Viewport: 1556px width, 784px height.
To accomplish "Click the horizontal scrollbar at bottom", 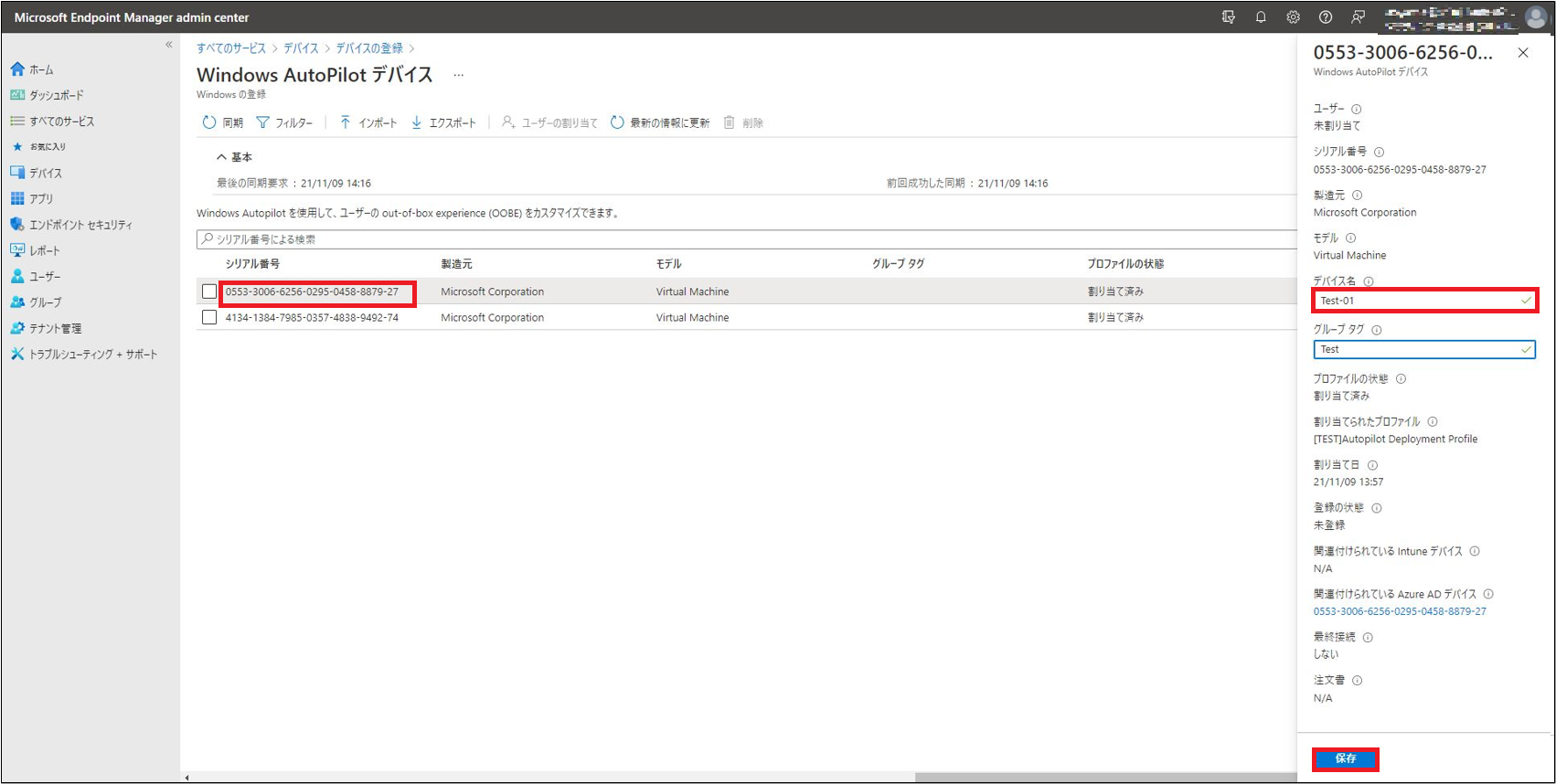I will coord(1105,778).
